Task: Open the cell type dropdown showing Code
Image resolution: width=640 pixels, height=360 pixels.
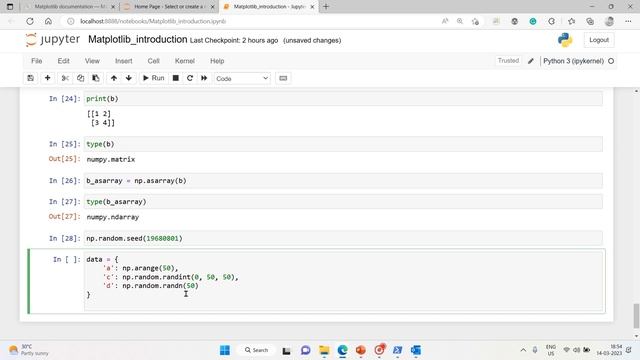Action: click(x=242, y=78)
